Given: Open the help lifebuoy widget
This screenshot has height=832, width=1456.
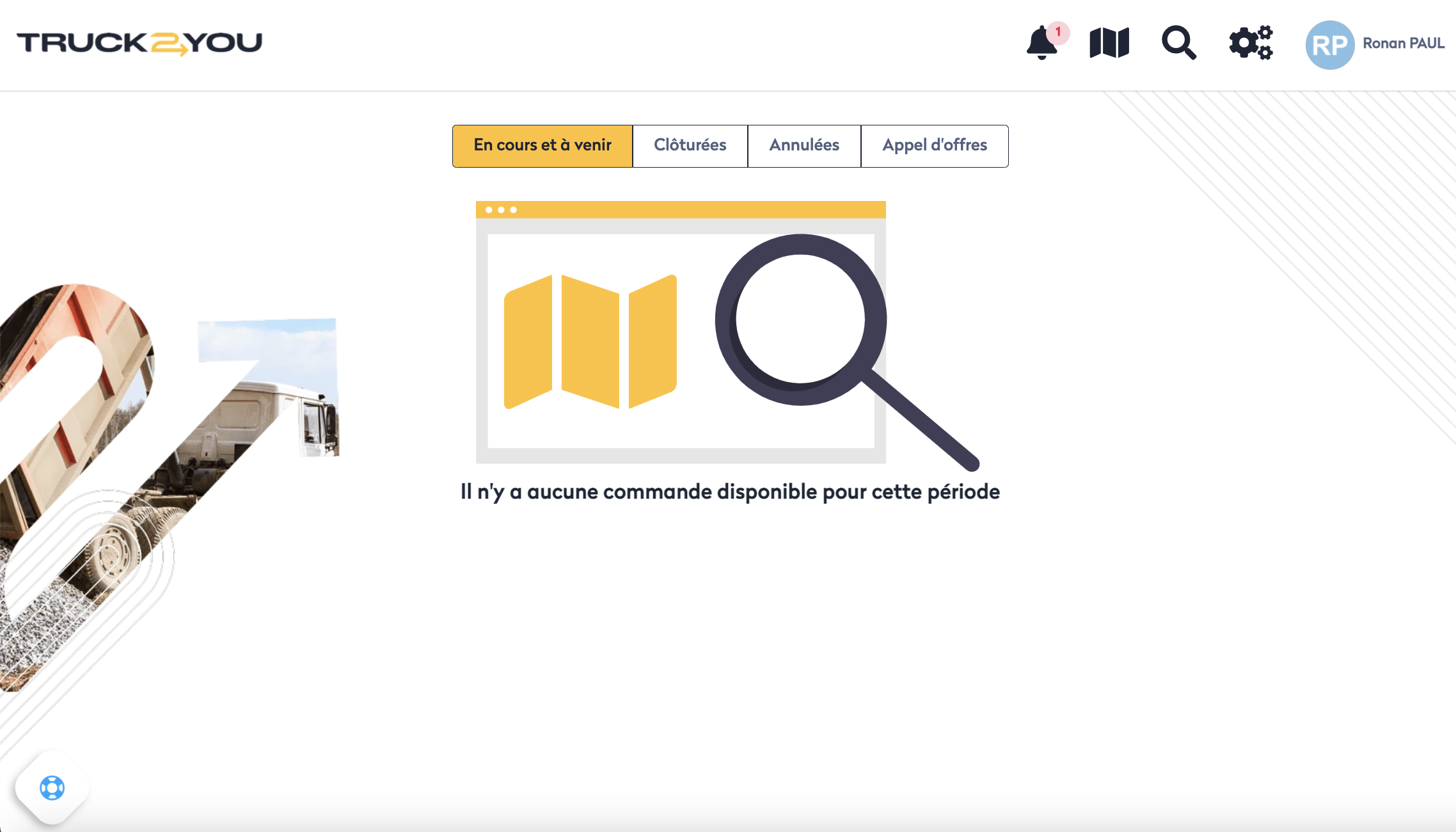Looking at the screenshot, I should (x=52, y=788).
